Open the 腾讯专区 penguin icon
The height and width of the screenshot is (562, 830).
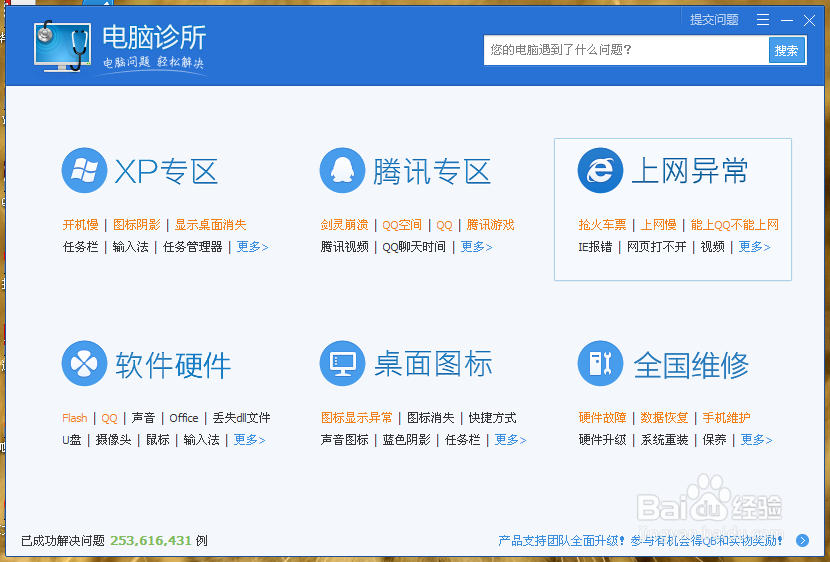coord(342,170)
